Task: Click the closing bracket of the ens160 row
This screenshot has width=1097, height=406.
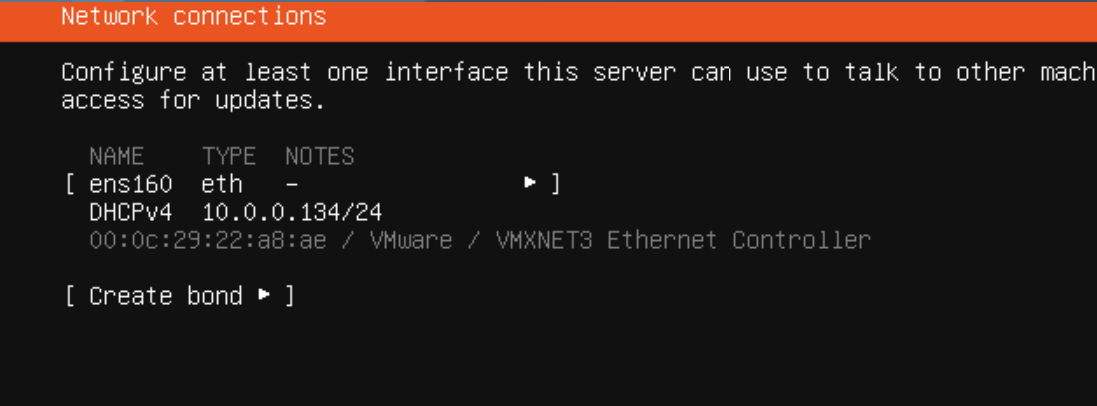Action: [555, 185]
